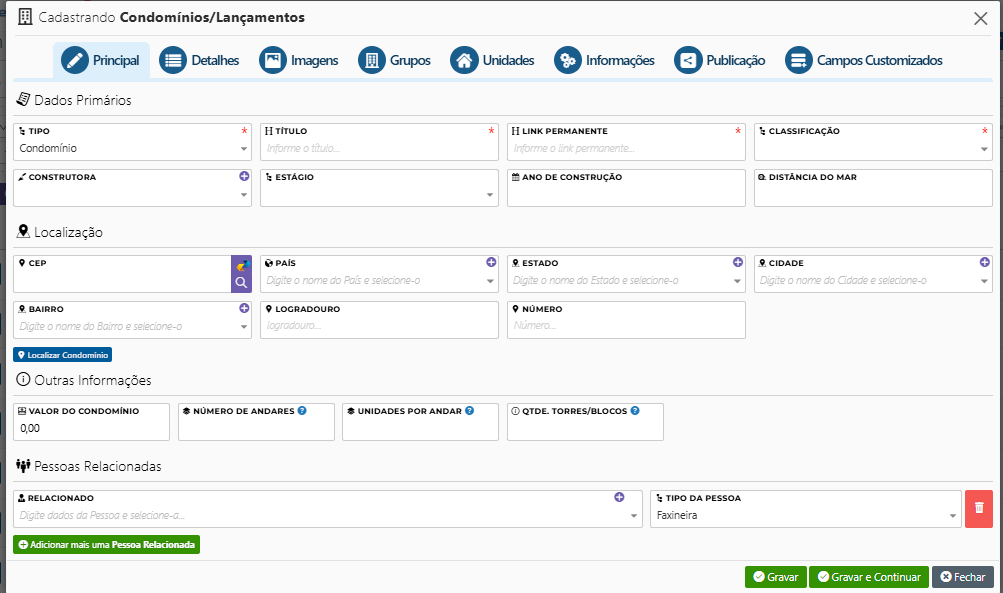Click the CEP search magnifier icon
Screen dimensions: 1003x593
point(241,283)
